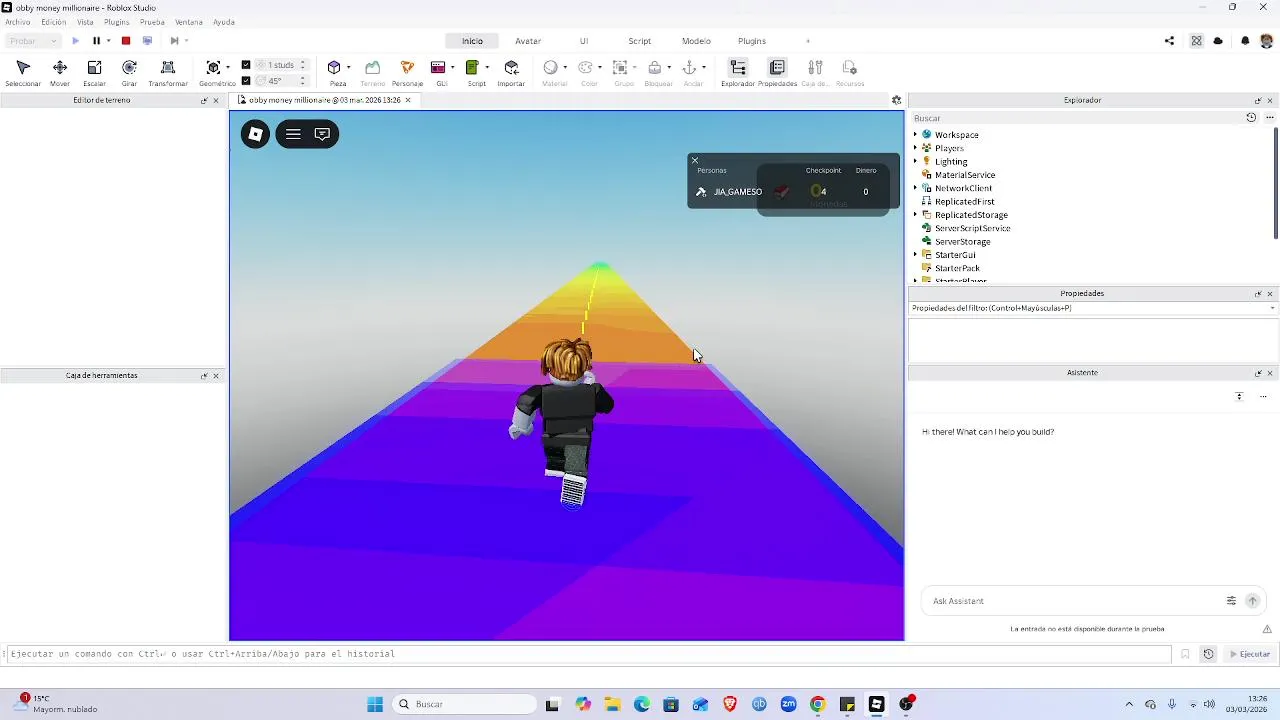Click the Ejecutar command button
1280x720 pixels.
[1250, 654]
